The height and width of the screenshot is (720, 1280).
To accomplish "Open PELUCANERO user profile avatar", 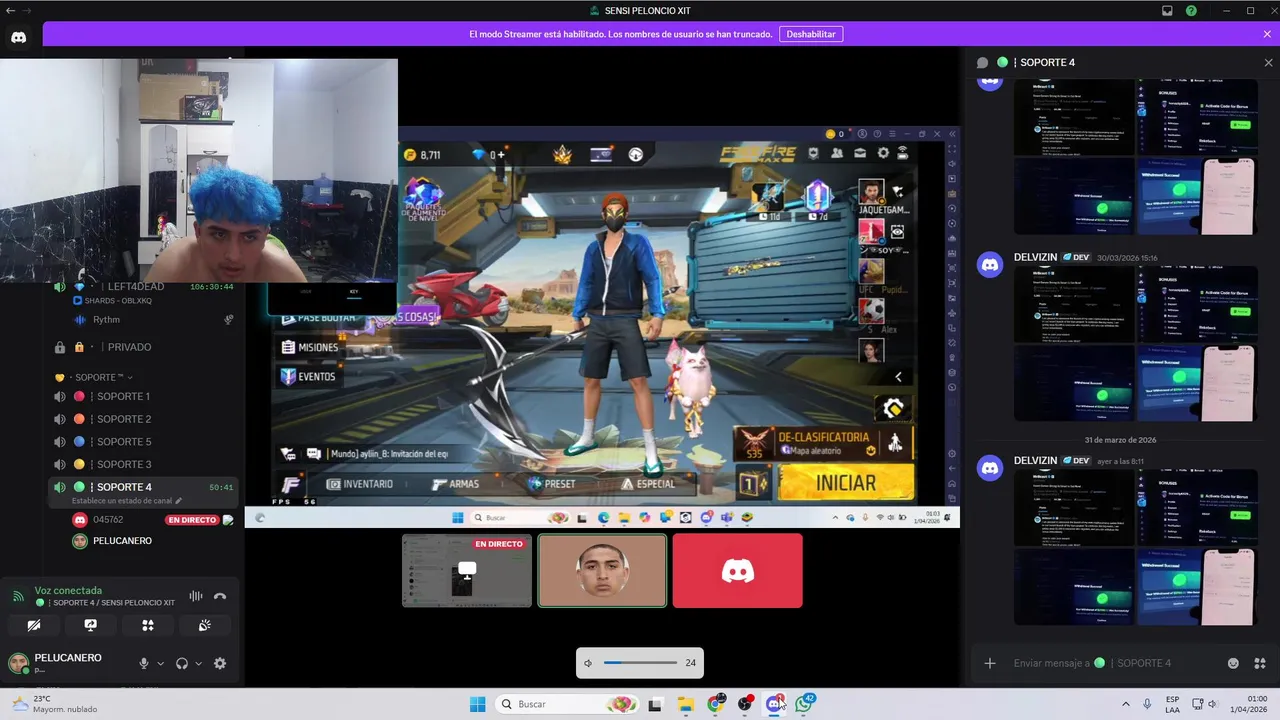I will click(18, 663).
